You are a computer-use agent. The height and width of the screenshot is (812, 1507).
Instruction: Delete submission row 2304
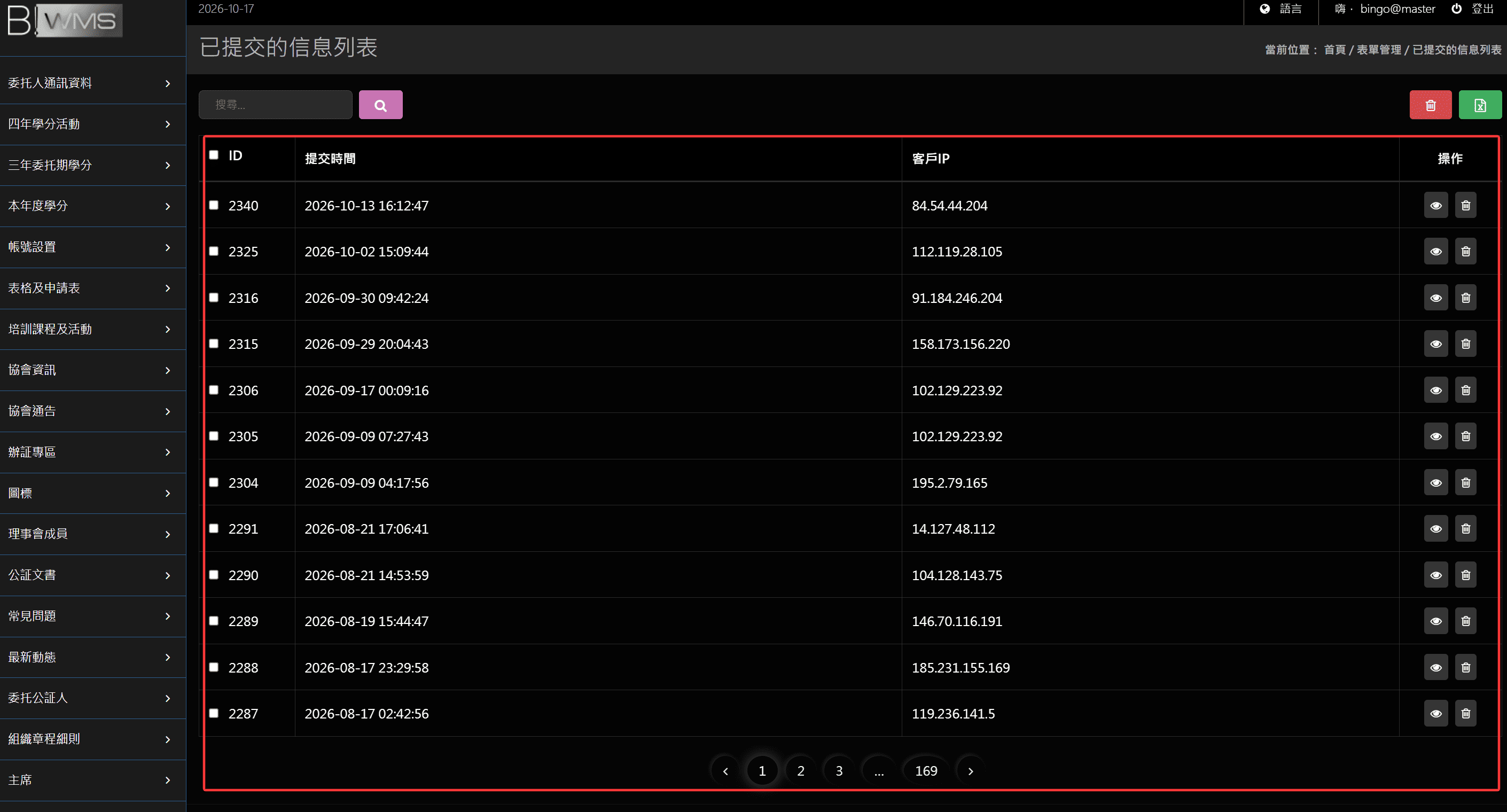tap(1465, 482)
